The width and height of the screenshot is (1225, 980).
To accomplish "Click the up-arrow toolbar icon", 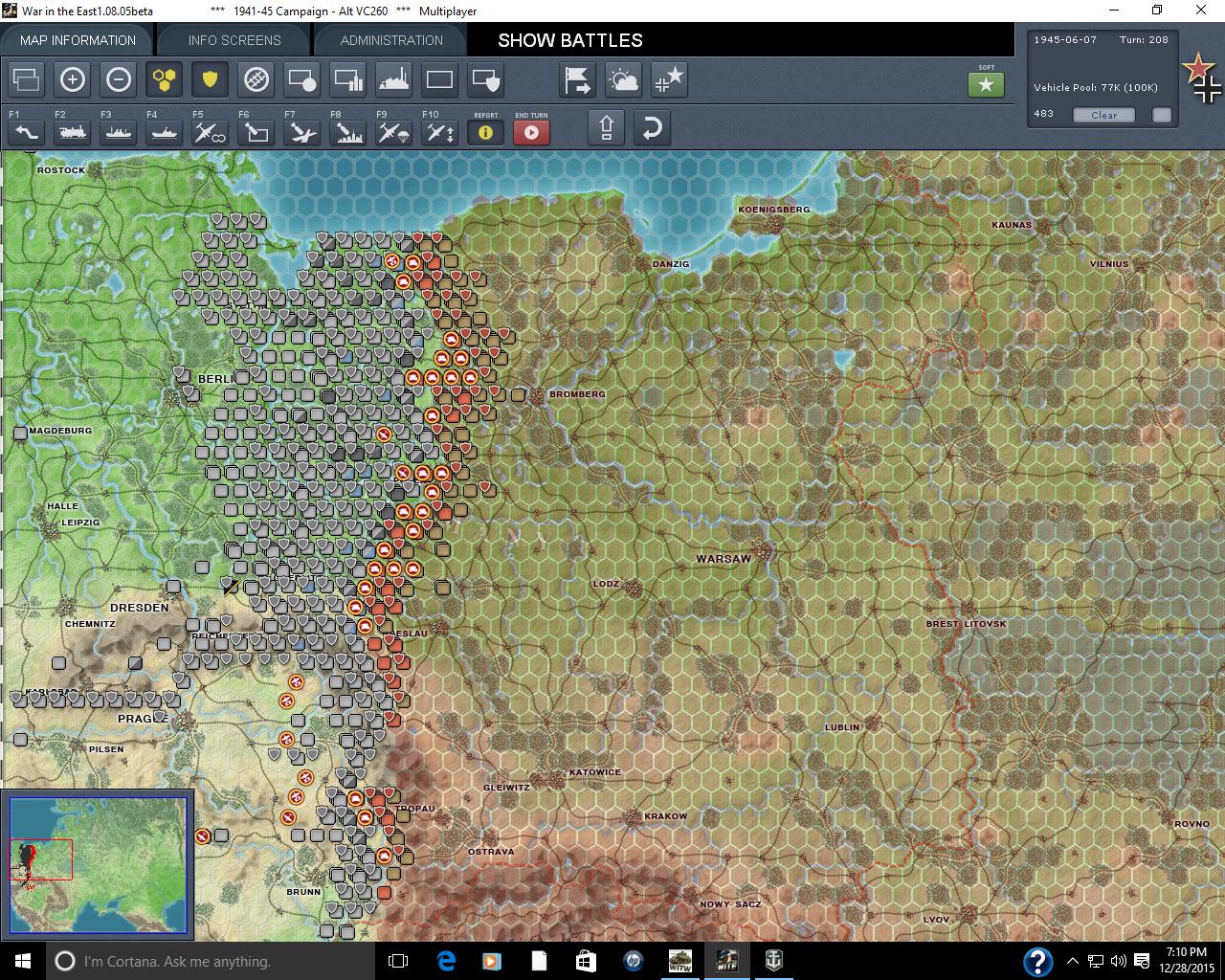I will click(x=607, y=127).
